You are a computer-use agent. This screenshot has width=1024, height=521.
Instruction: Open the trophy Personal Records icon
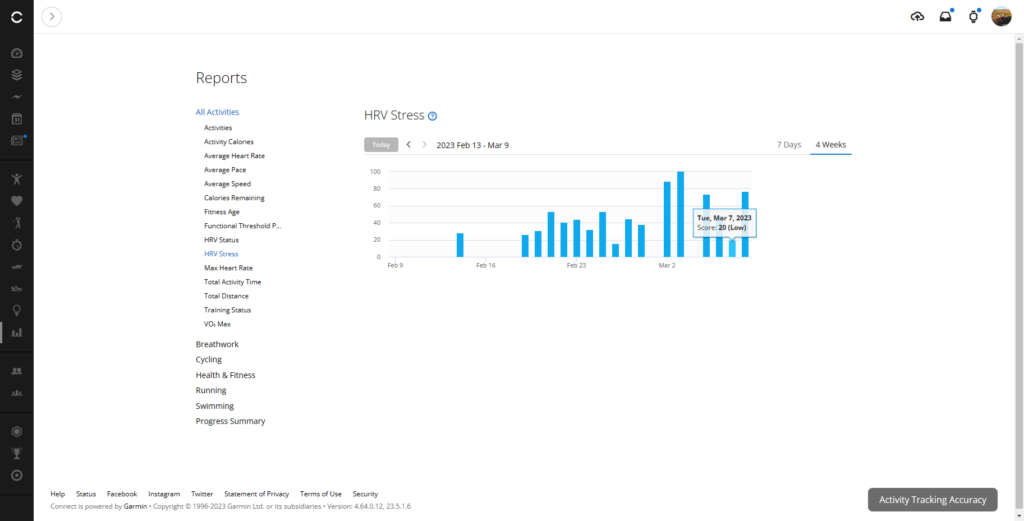[x=17, y=453]
